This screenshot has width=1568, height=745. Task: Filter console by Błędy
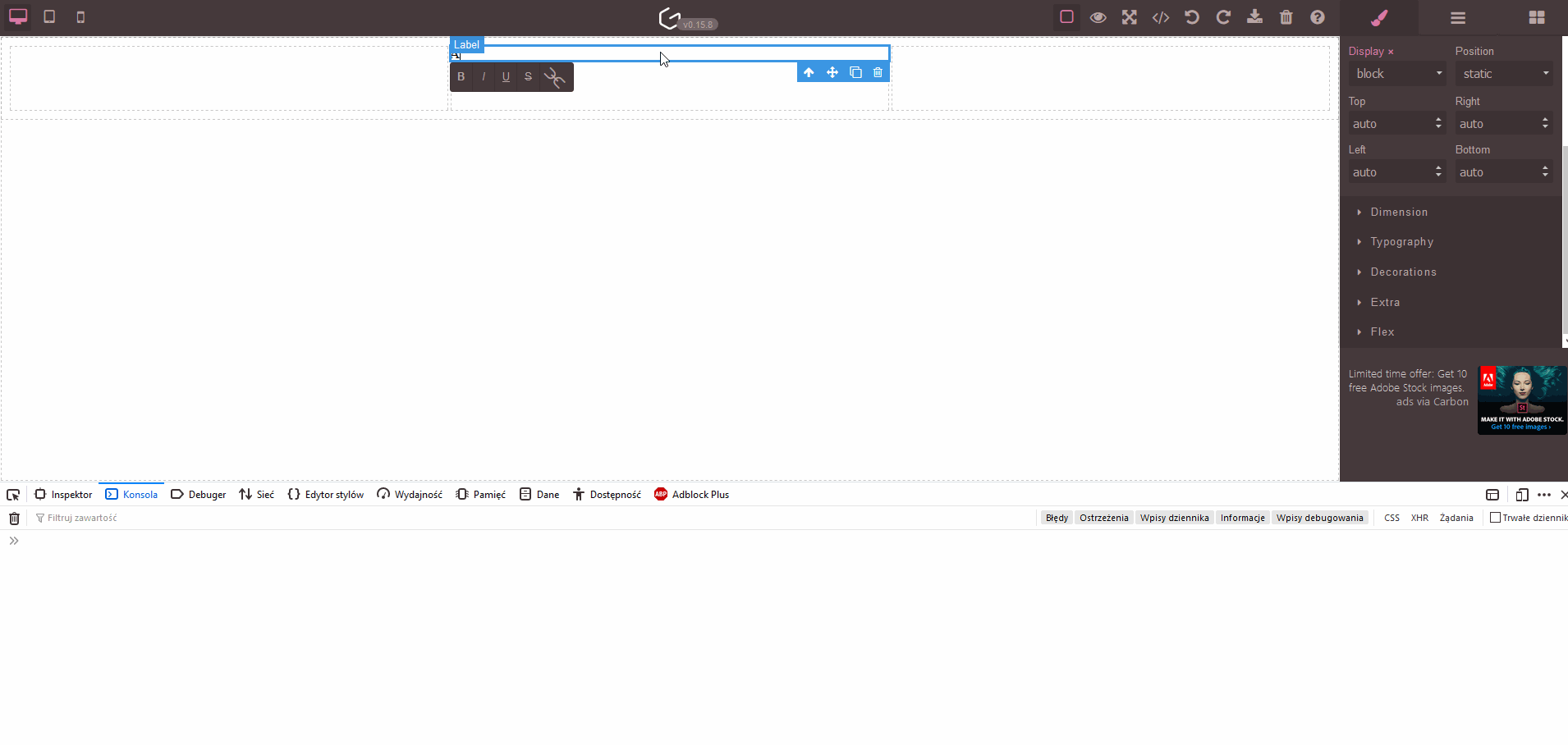click(x=1057, y=518)
